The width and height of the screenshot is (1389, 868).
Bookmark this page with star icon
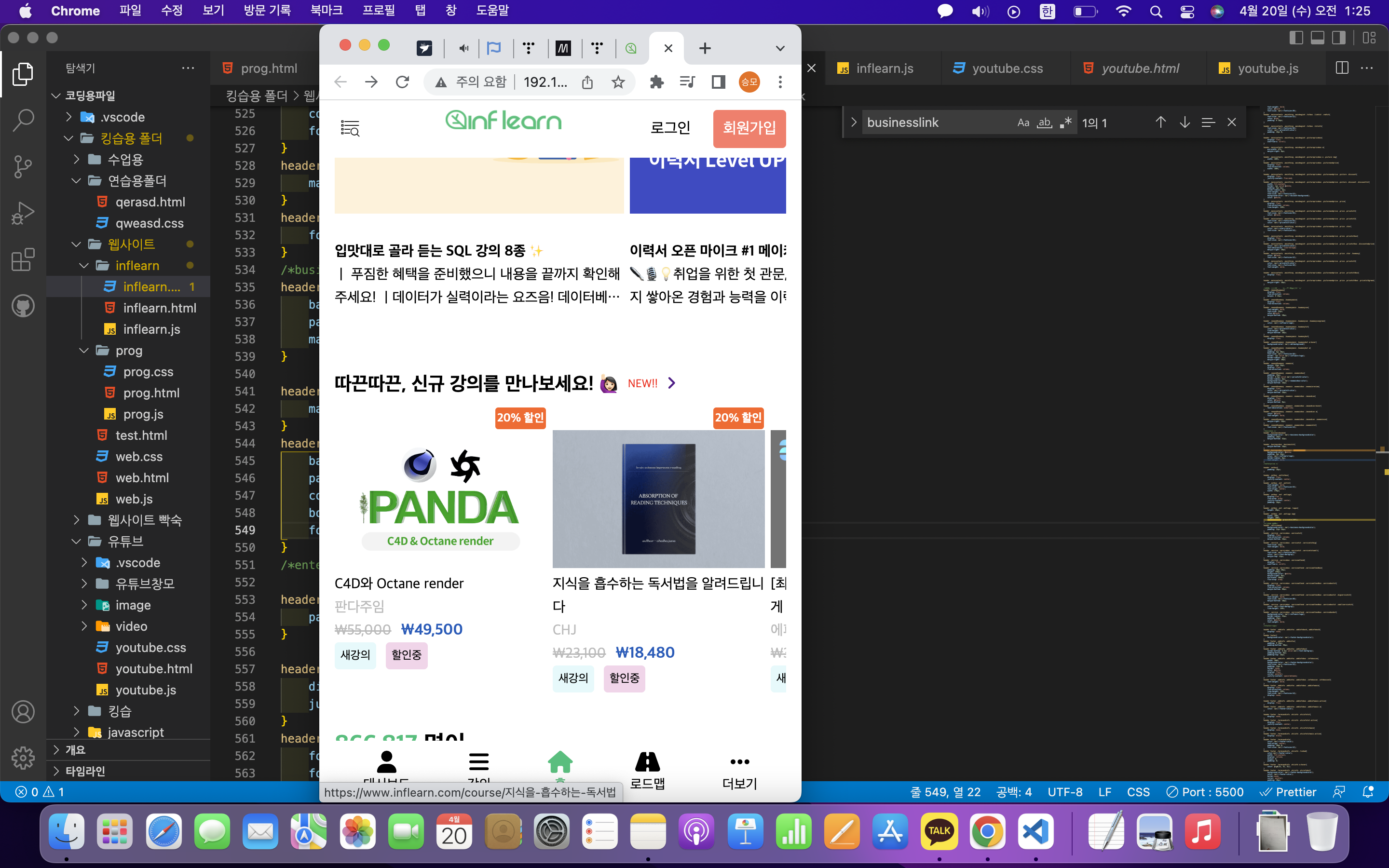pos(618,82)
